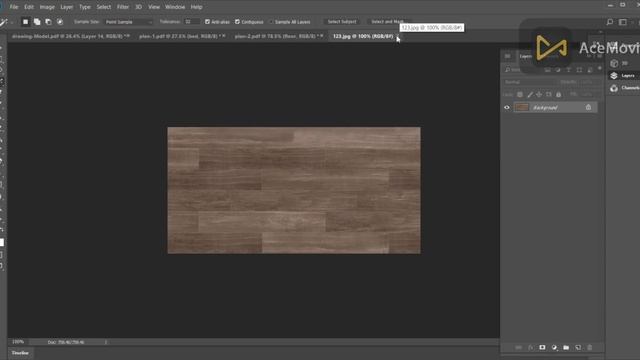This screenshot has height=360, width=640.
Task: Click the Lock all icon
Action: click(x=559, y=95)
